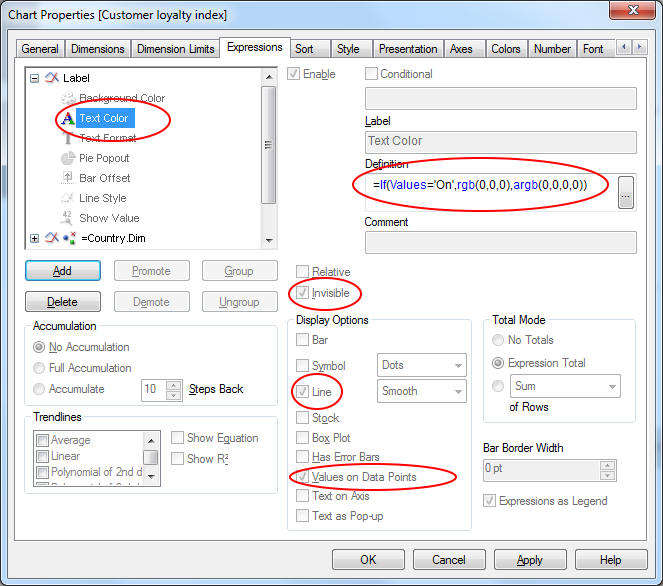Collapse the Label expression tree node
The image size is (663, 586).
[35, 78]
